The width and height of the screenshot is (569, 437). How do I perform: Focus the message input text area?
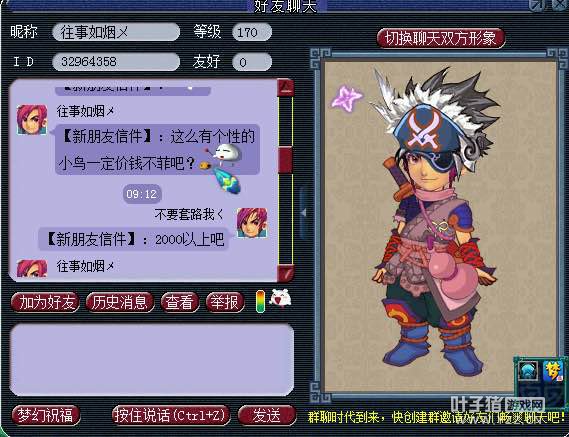152,359
